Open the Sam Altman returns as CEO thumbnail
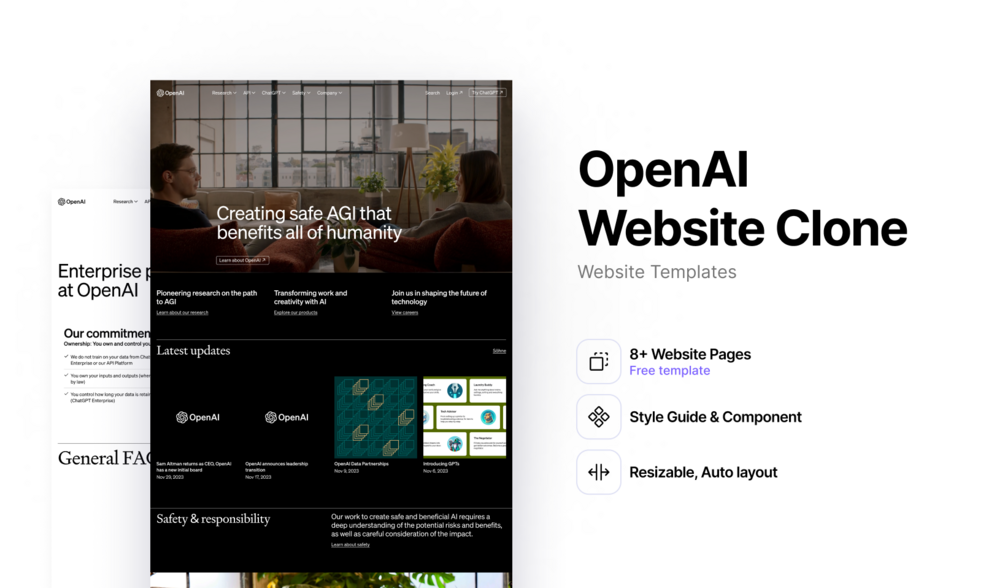Viewport: 1005px width, 588px height. [x=197, y=417]
